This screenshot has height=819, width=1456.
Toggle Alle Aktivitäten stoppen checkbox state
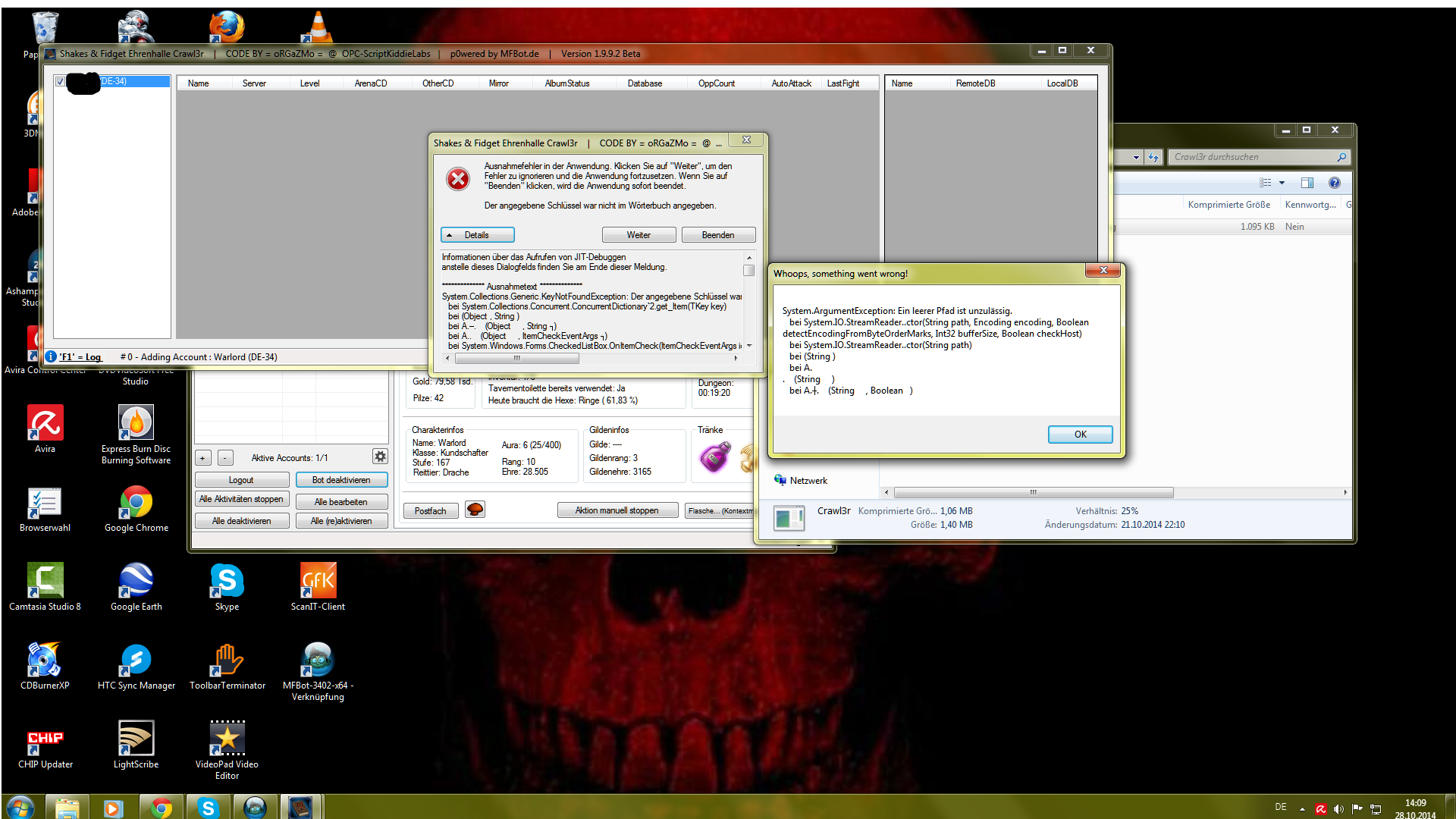[x=243, y=500]
